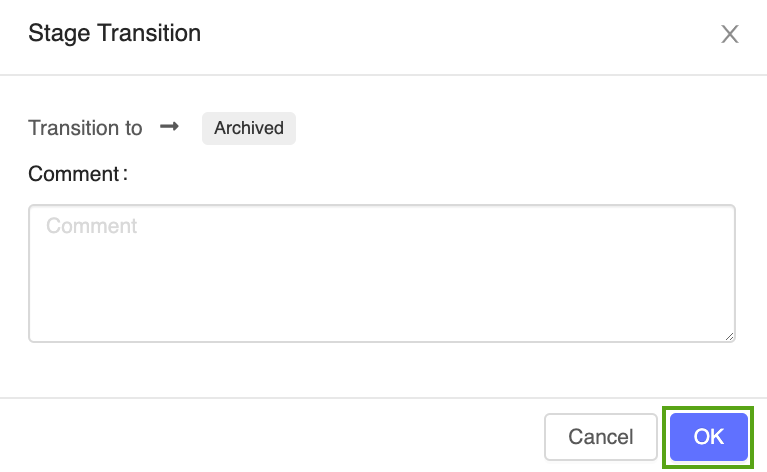Click the arrow pointing toward Archived
This screenshot has width=767, height=472.
[170, 127]
